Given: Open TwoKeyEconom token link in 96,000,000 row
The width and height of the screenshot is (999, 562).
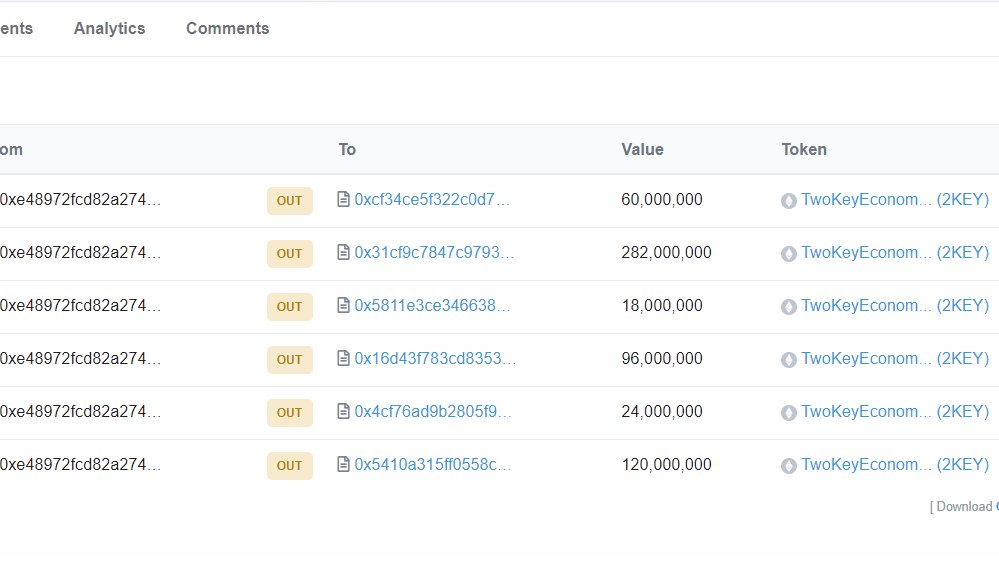Looking at the screenshot, I should (895, 358).
